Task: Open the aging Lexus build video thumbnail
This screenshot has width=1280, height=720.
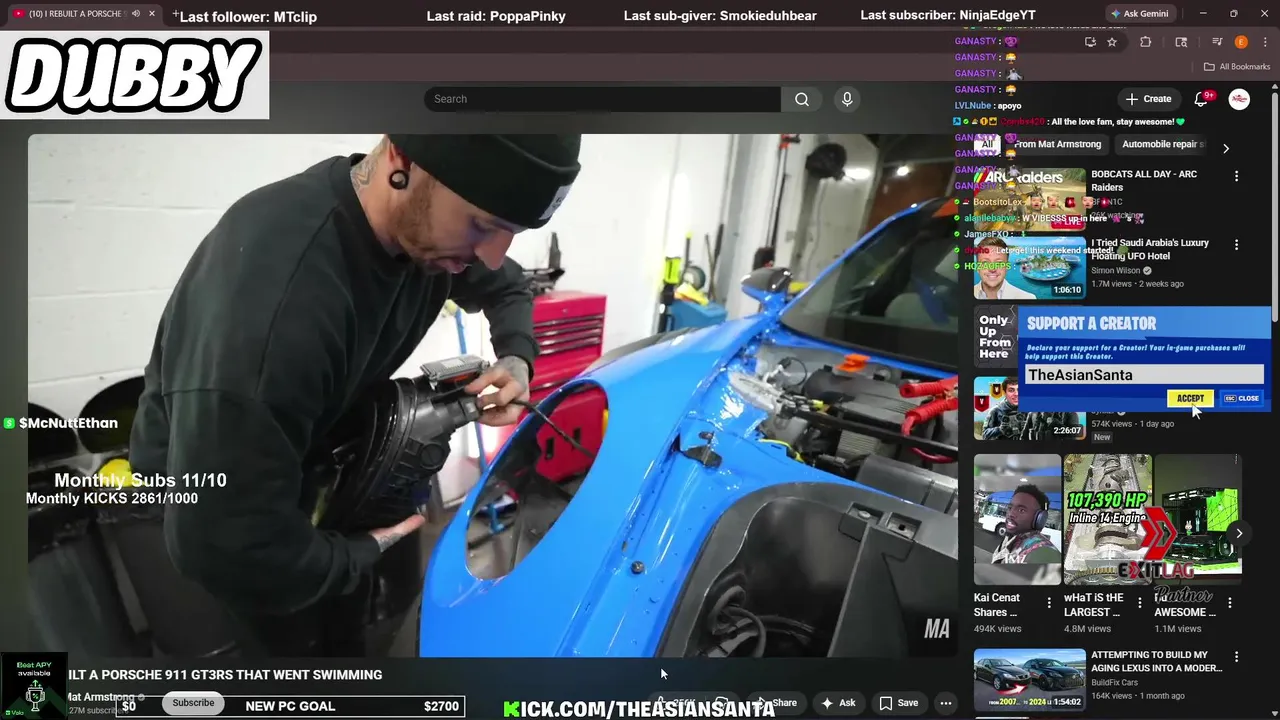Action: (1029, 679)
